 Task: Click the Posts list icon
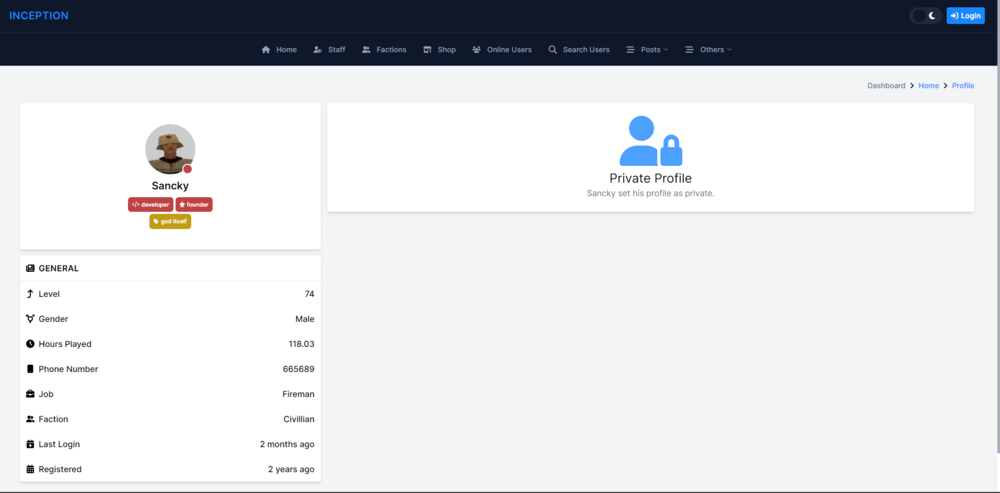(x=630, y=50)
